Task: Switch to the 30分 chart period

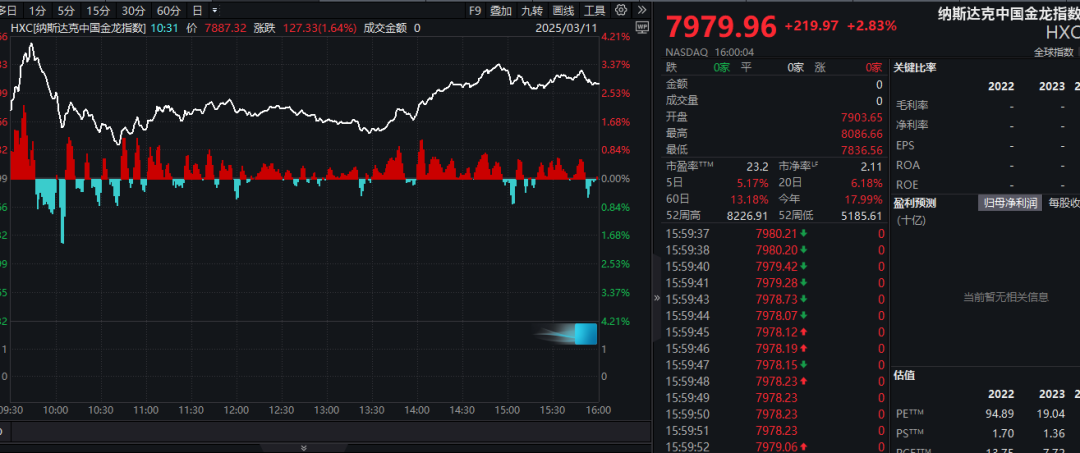Action: [133, 10]
